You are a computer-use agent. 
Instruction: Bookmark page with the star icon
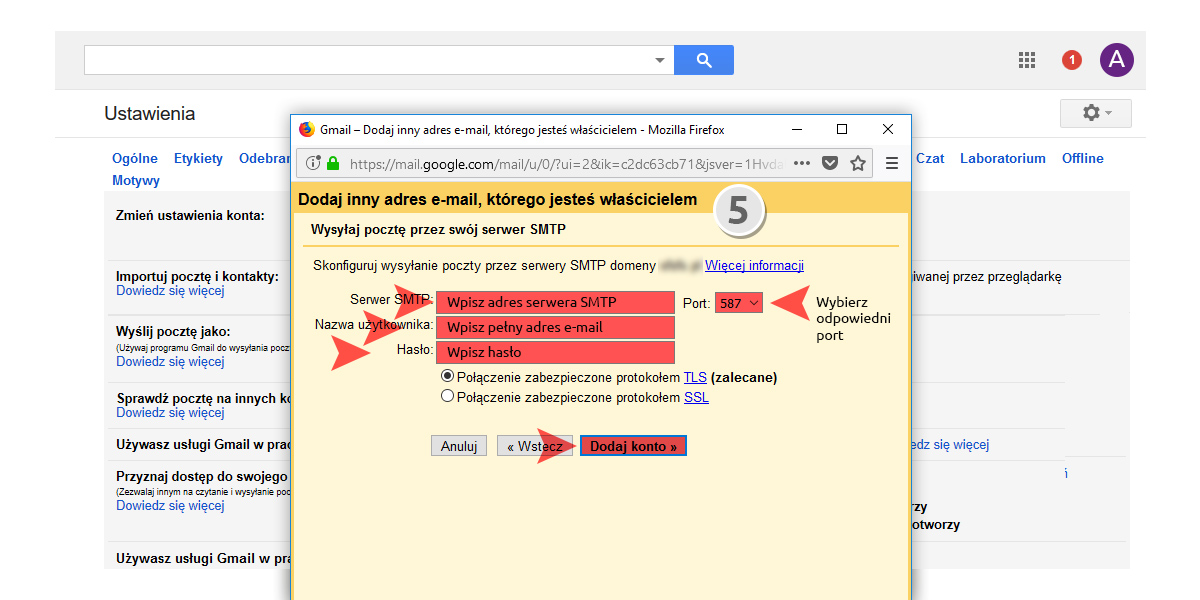tap(857, 163)
